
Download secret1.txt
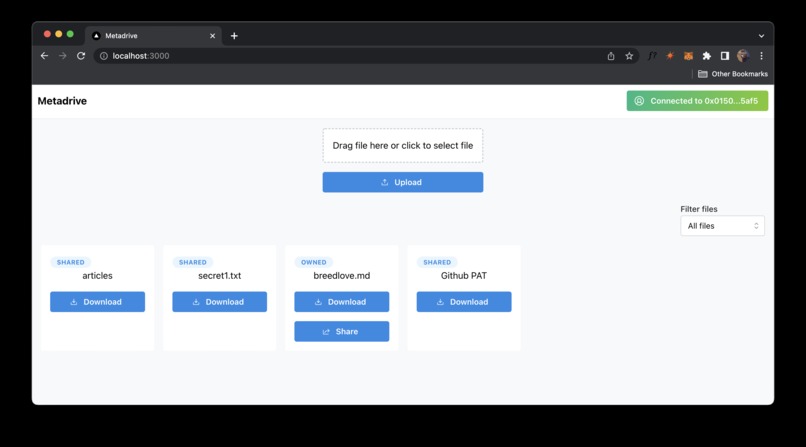[x=219, y=302]
